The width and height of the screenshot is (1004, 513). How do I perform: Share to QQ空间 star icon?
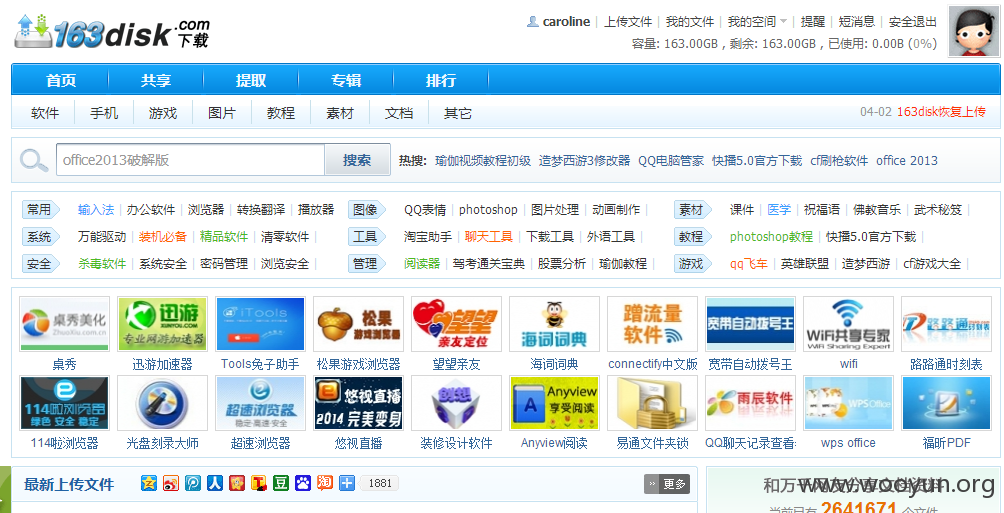149,483
